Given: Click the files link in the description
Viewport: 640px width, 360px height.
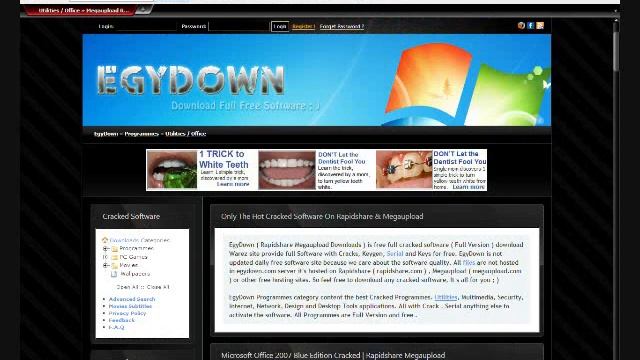Looking at the screenshot, I should 469,262.
